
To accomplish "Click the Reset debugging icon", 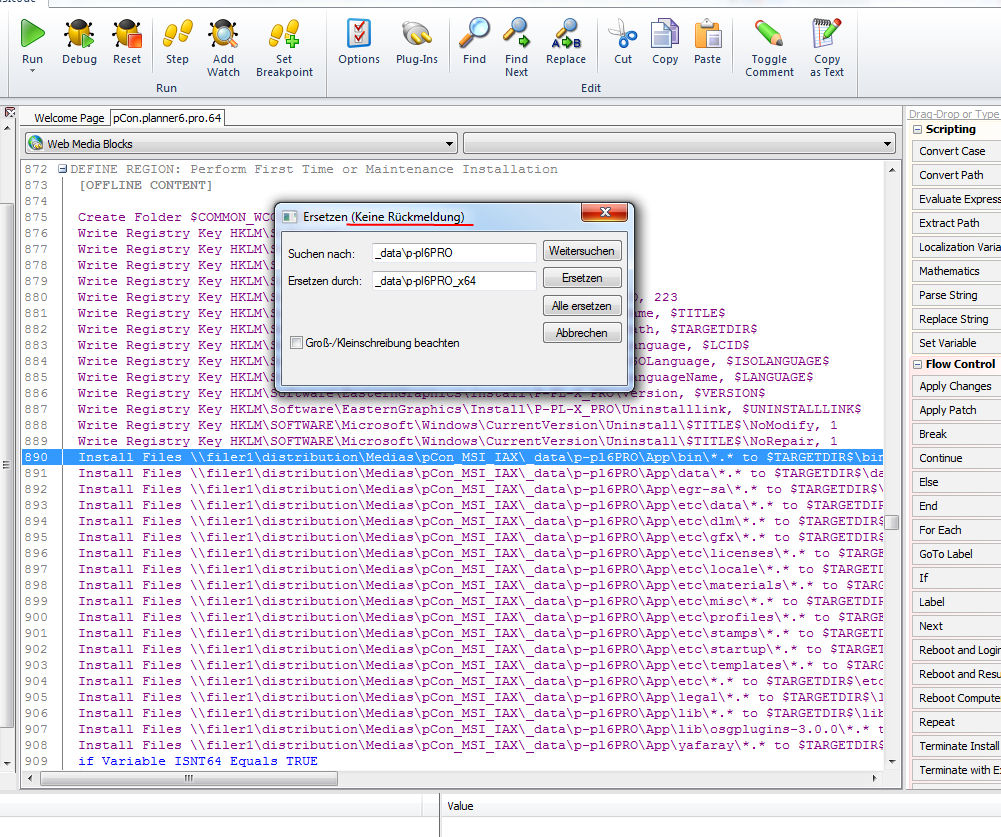I will pyautogui.click(x=126, y=33).
